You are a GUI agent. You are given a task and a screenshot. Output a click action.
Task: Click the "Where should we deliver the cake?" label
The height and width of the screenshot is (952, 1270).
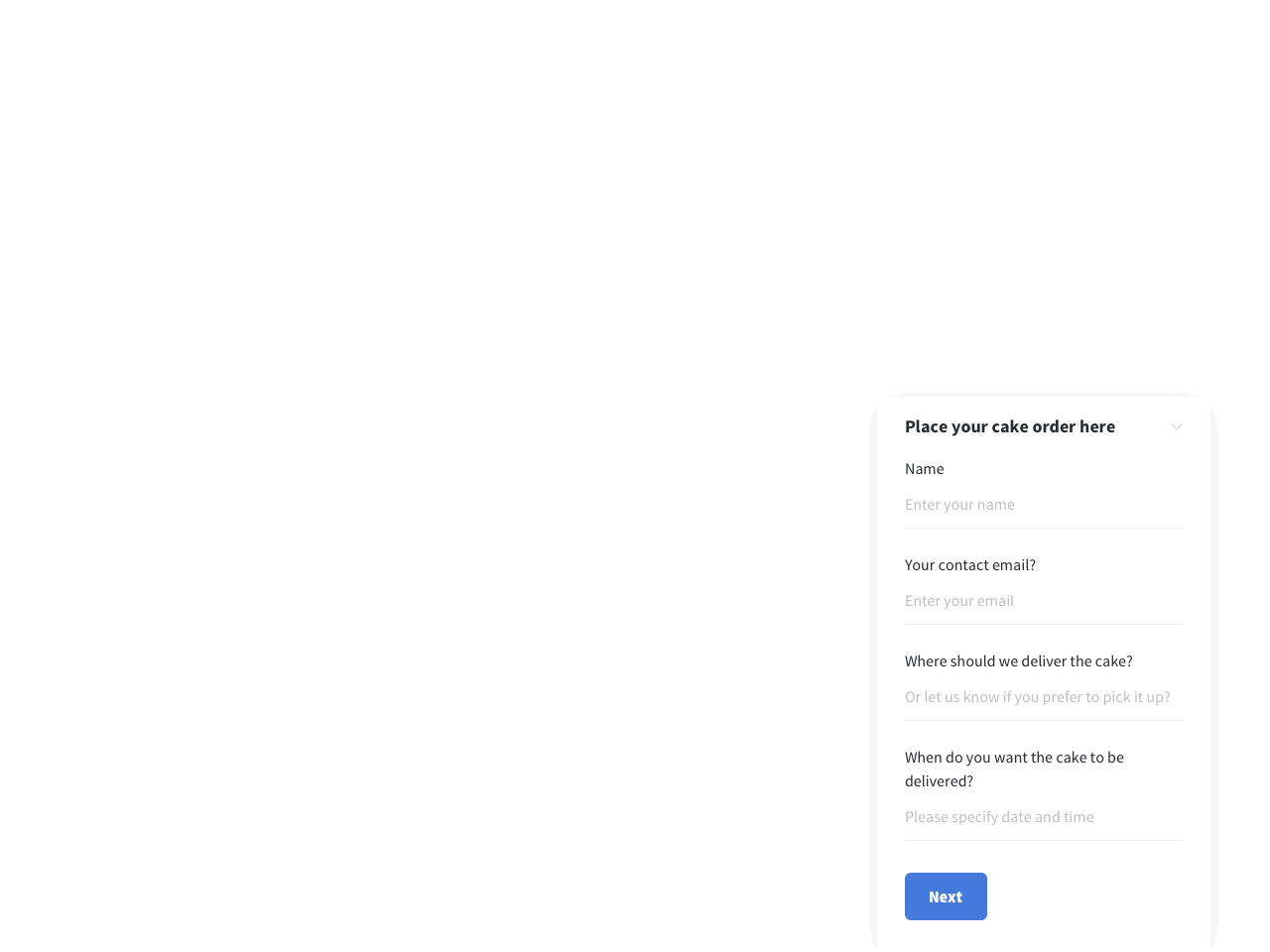coord(1019,661)
